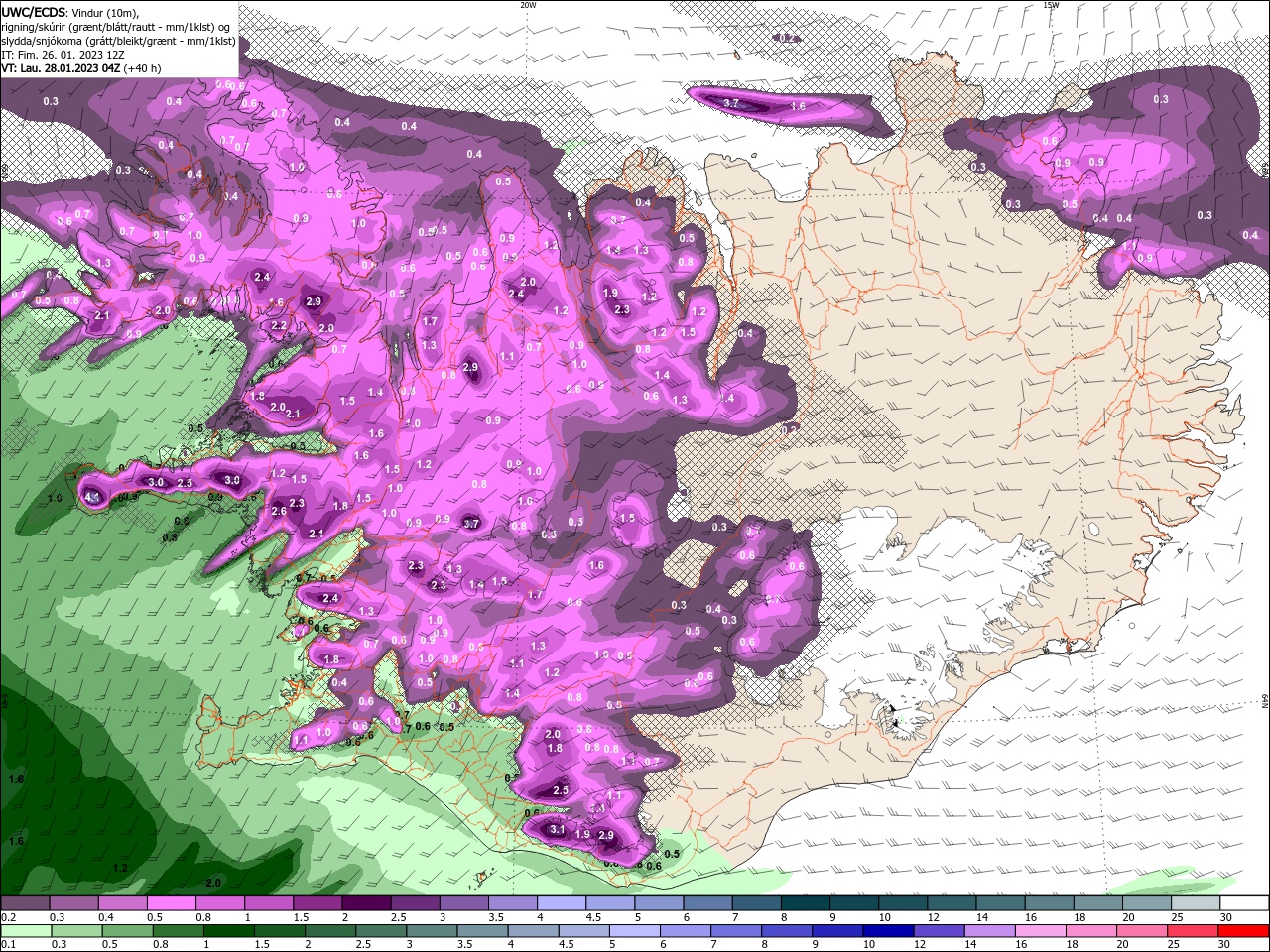Screen dimensions: 1270x952
Task: Click the upper legend swatch labeled 0.2
Action: click(x=26, y=903)
